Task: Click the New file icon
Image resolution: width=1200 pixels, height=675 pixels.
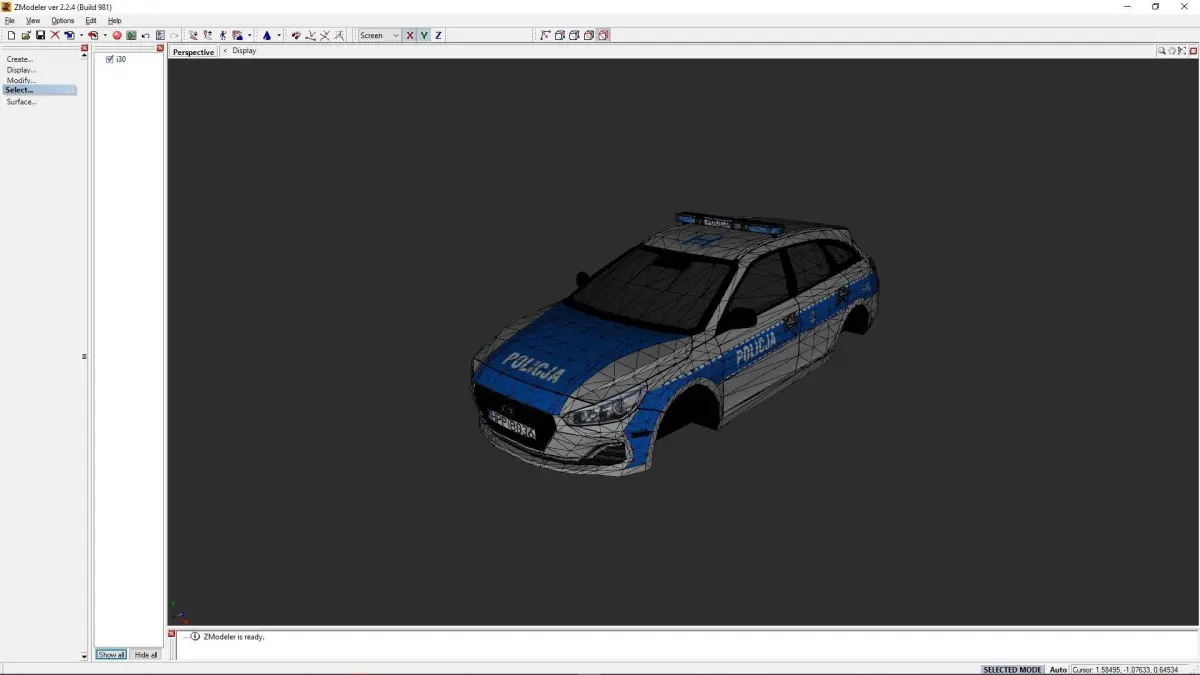Action: [x=11, y=35]
